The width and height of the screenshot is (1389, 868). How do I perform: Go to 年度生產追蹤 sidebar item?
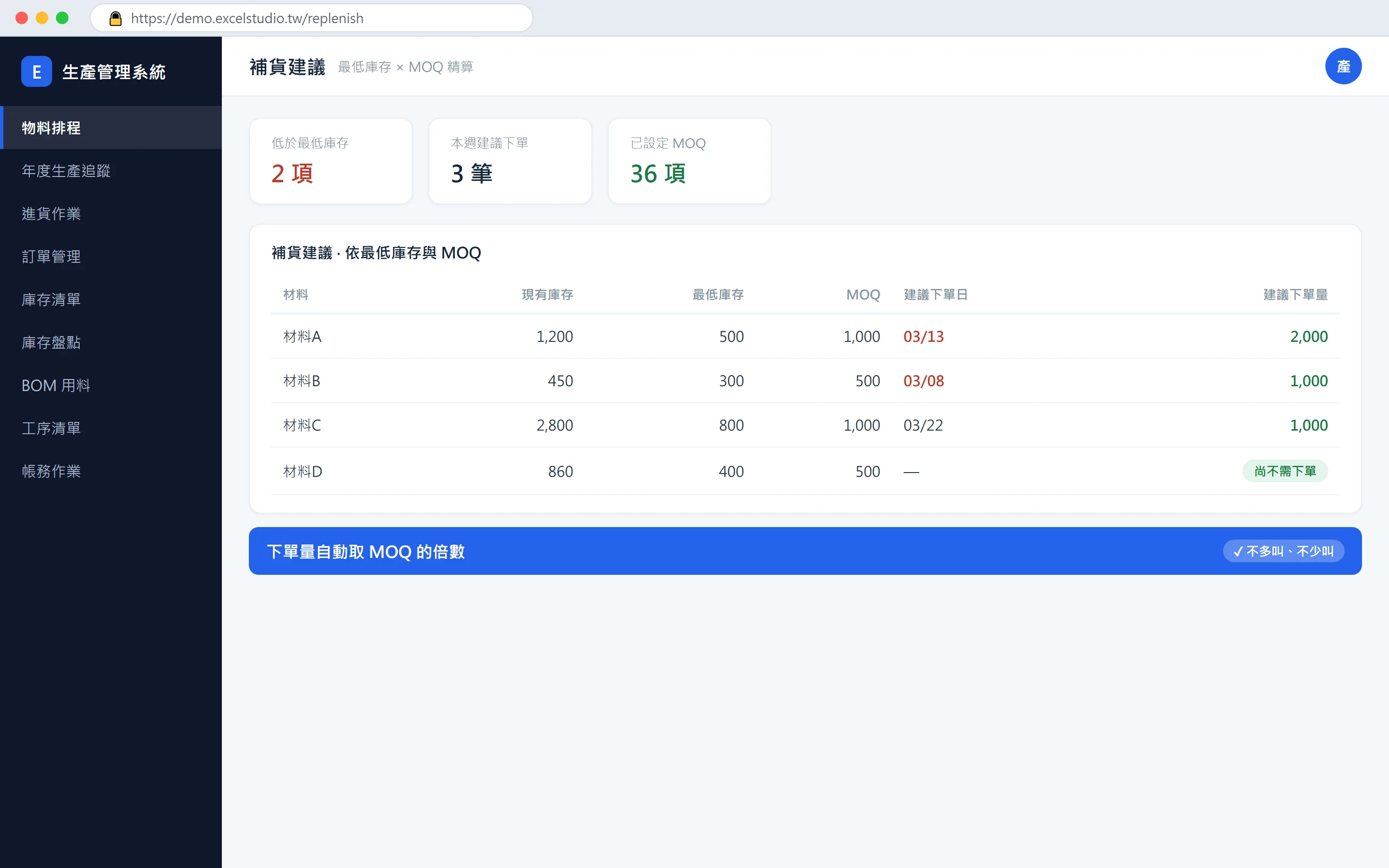pyautogui.click(x=111, y=171)
